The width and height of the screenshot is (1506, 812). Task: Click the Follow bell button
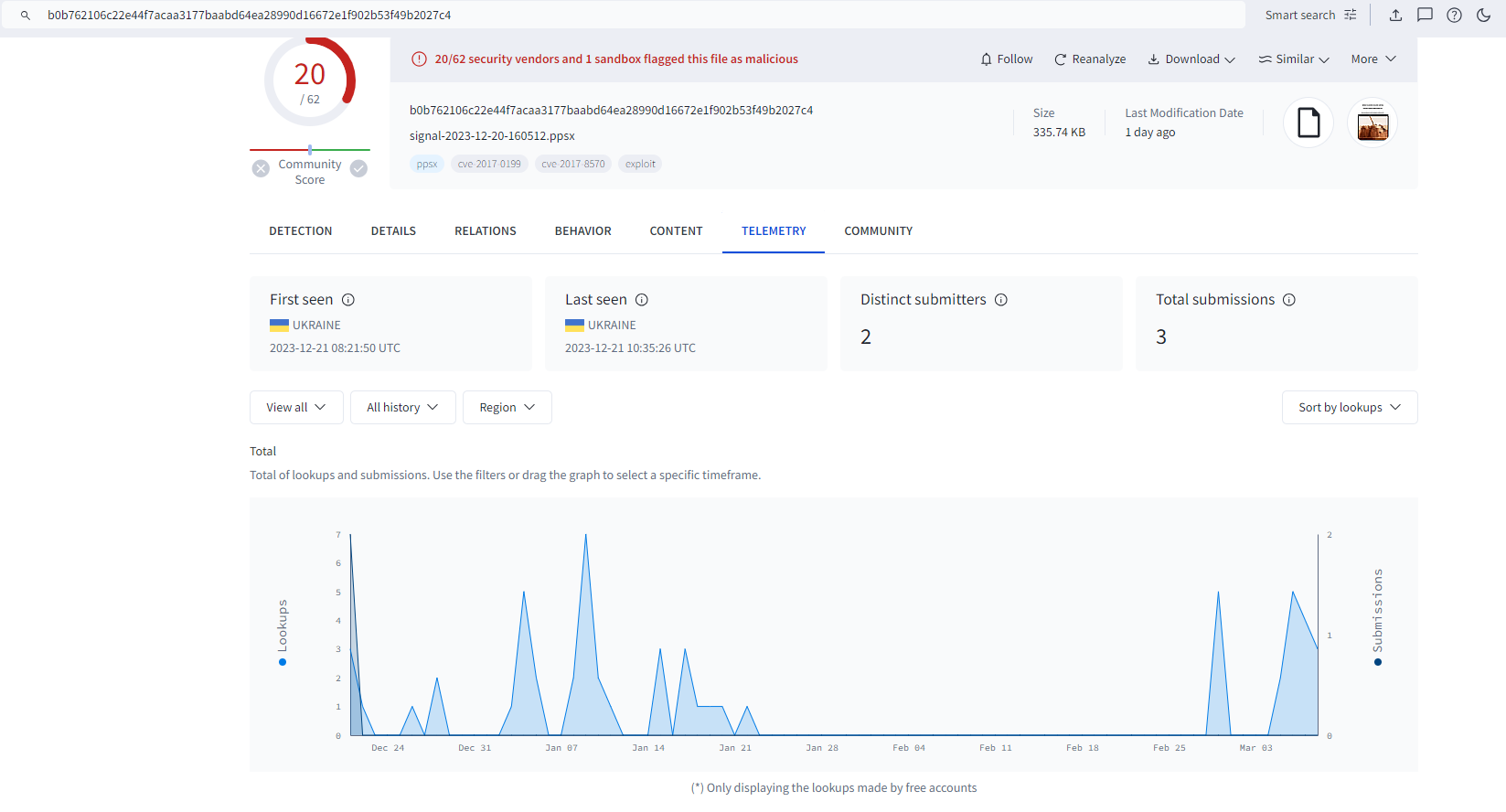click(x=1006, y=59)
